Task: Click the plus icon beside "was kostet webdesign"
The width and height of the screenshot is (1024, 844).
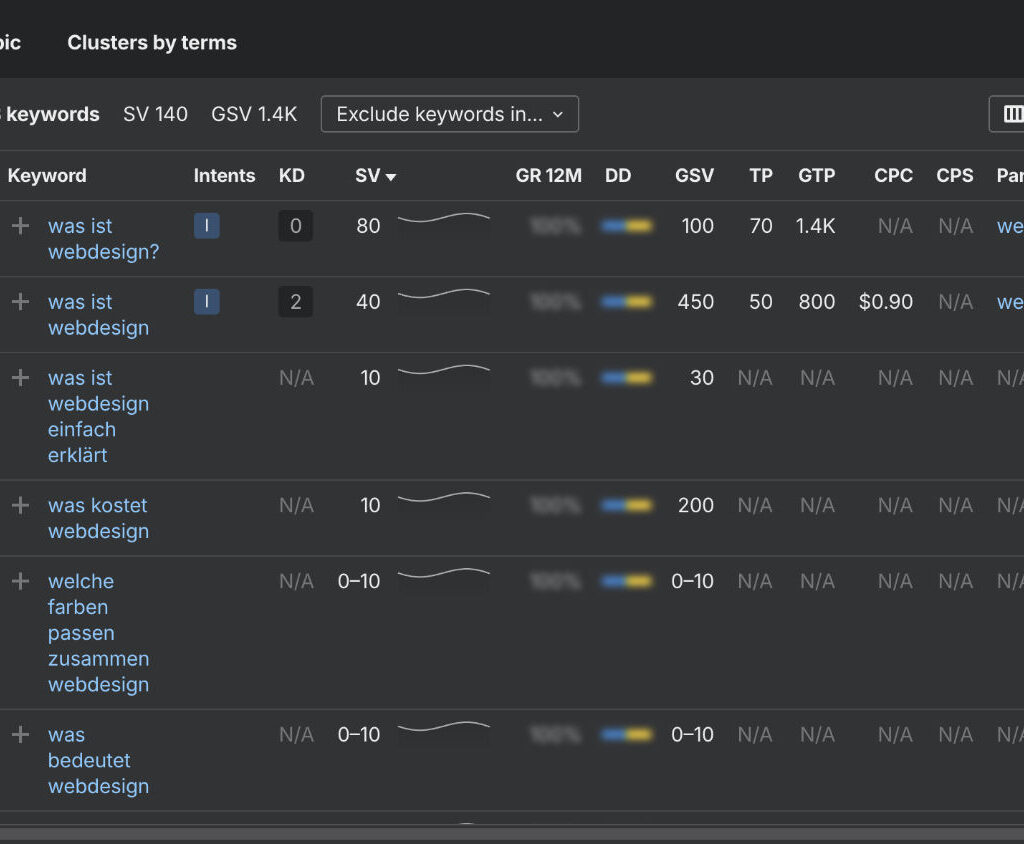Action: click(x=20, y=505)
